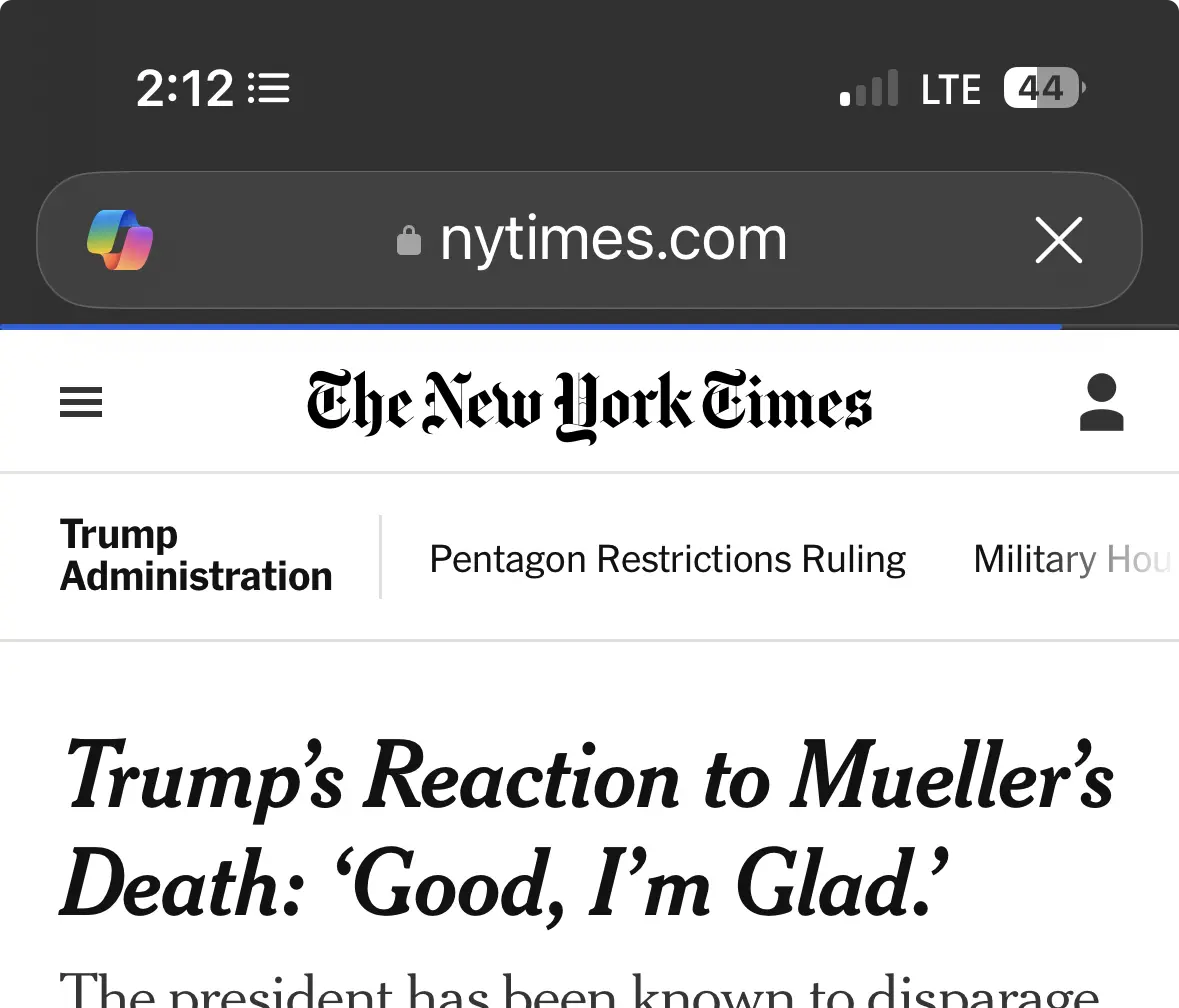Screen dimensions: 1179x1008
Task: Tap the list icon next to the clock
Action: (268, 89)
